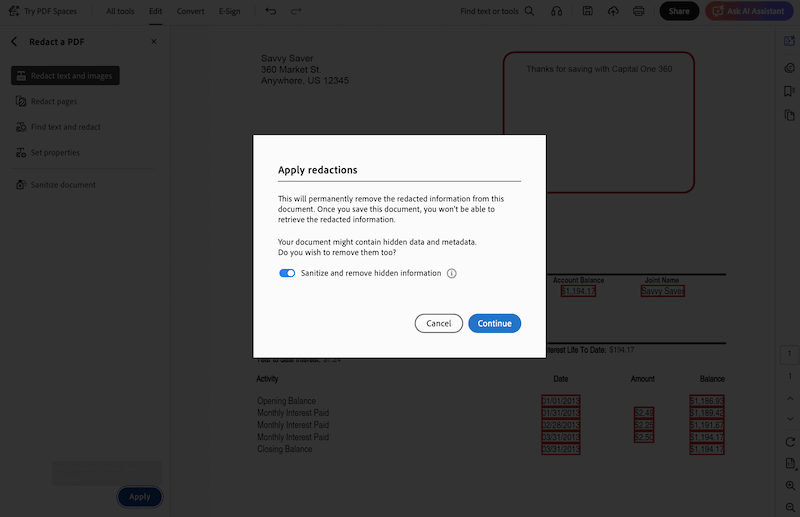
Task: Click the 360 Market St. address line
Action: point(291,69)
